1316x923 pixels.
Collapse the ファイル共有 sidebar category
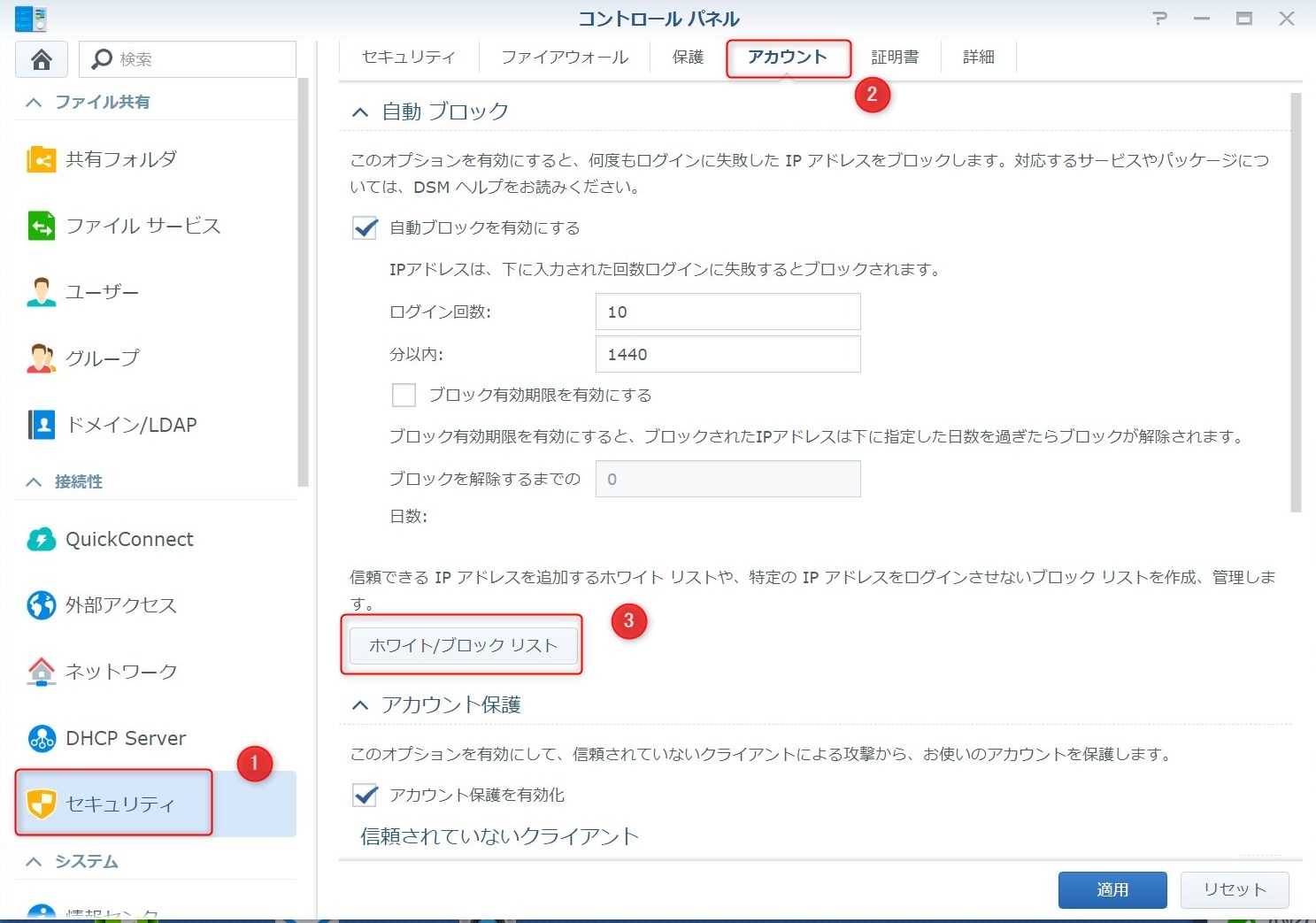pos(34,103)
